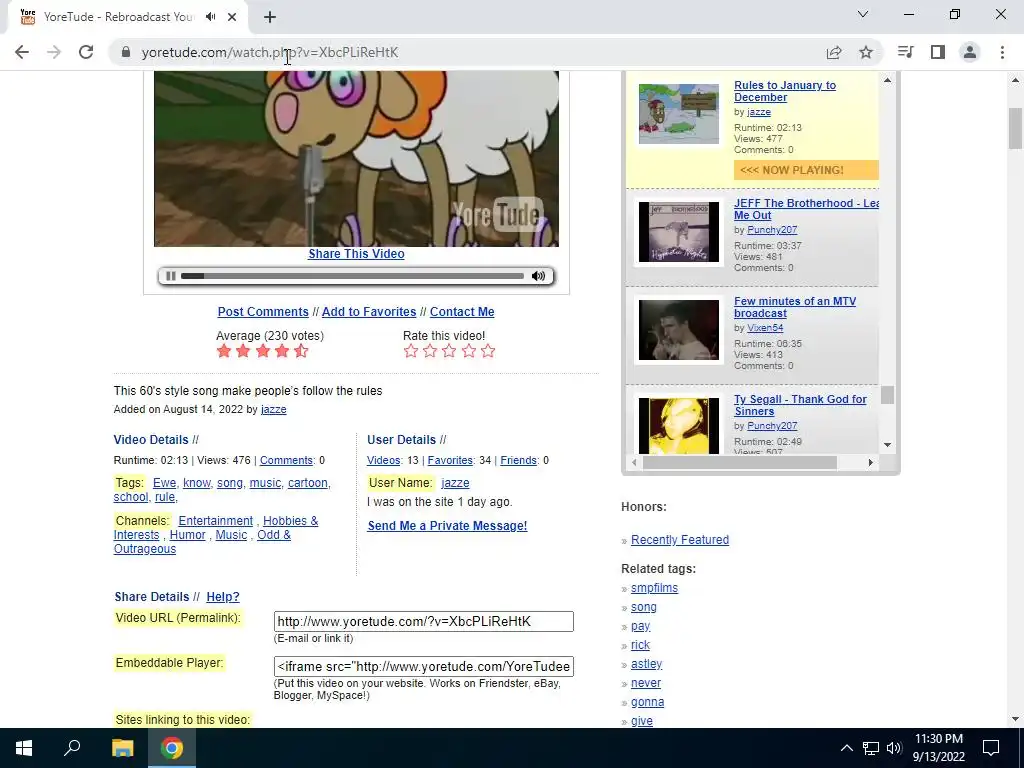
Task: Open the system volume icon
Action: pyautogui.click(x=894, y=748)
